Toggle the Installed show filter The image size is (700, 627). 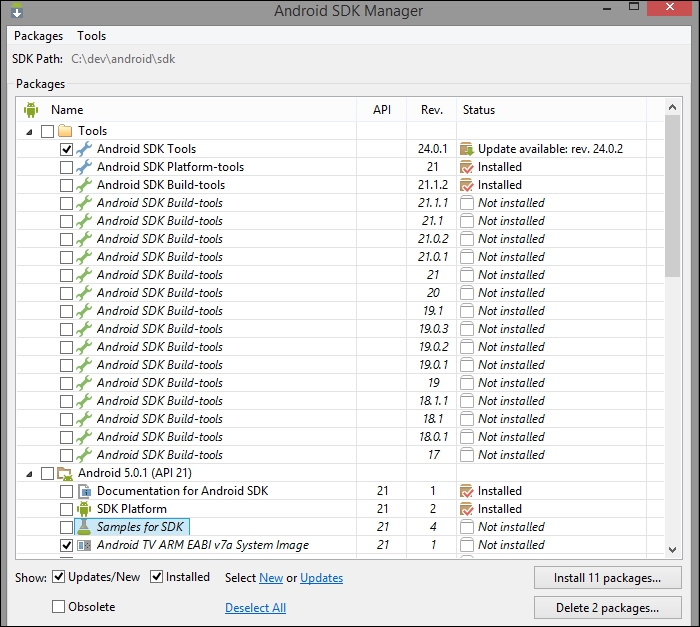(156, 577)
